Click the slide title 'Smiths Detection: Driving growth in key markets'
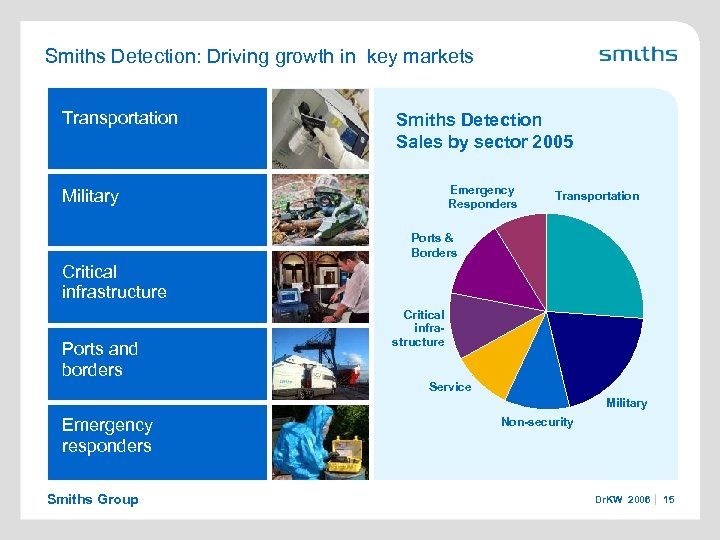The image size is (720, 540). point(259,56)
